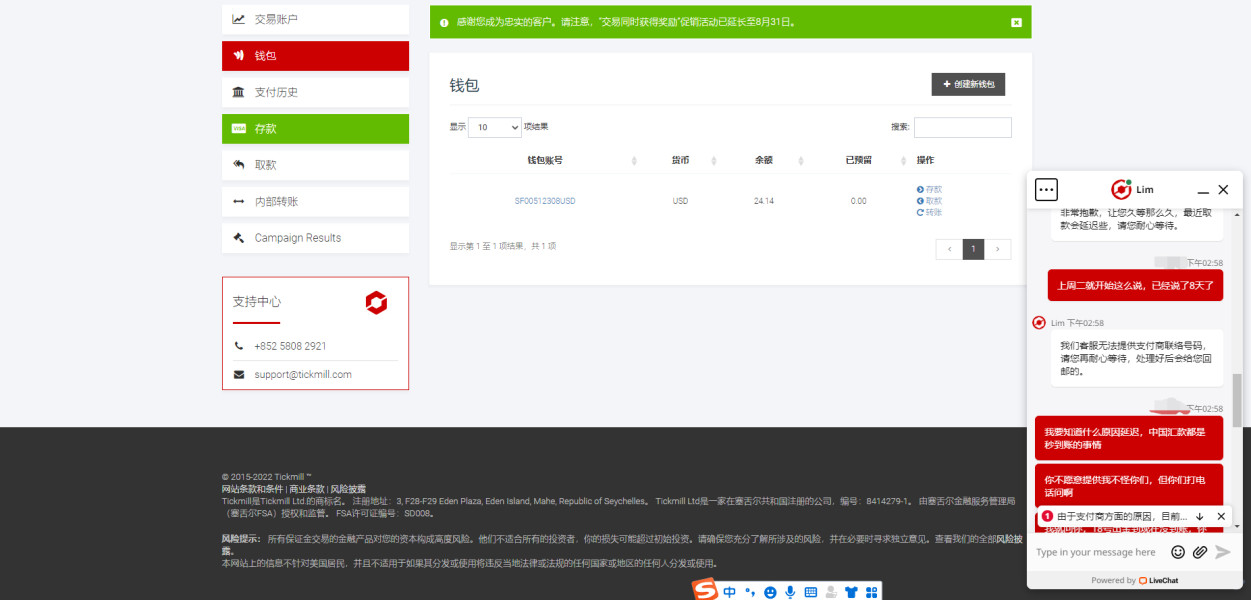This screenshot has height=600, width=1251.
Task: Click the chart icon beside 交易账户
Action: pos(239,19)
